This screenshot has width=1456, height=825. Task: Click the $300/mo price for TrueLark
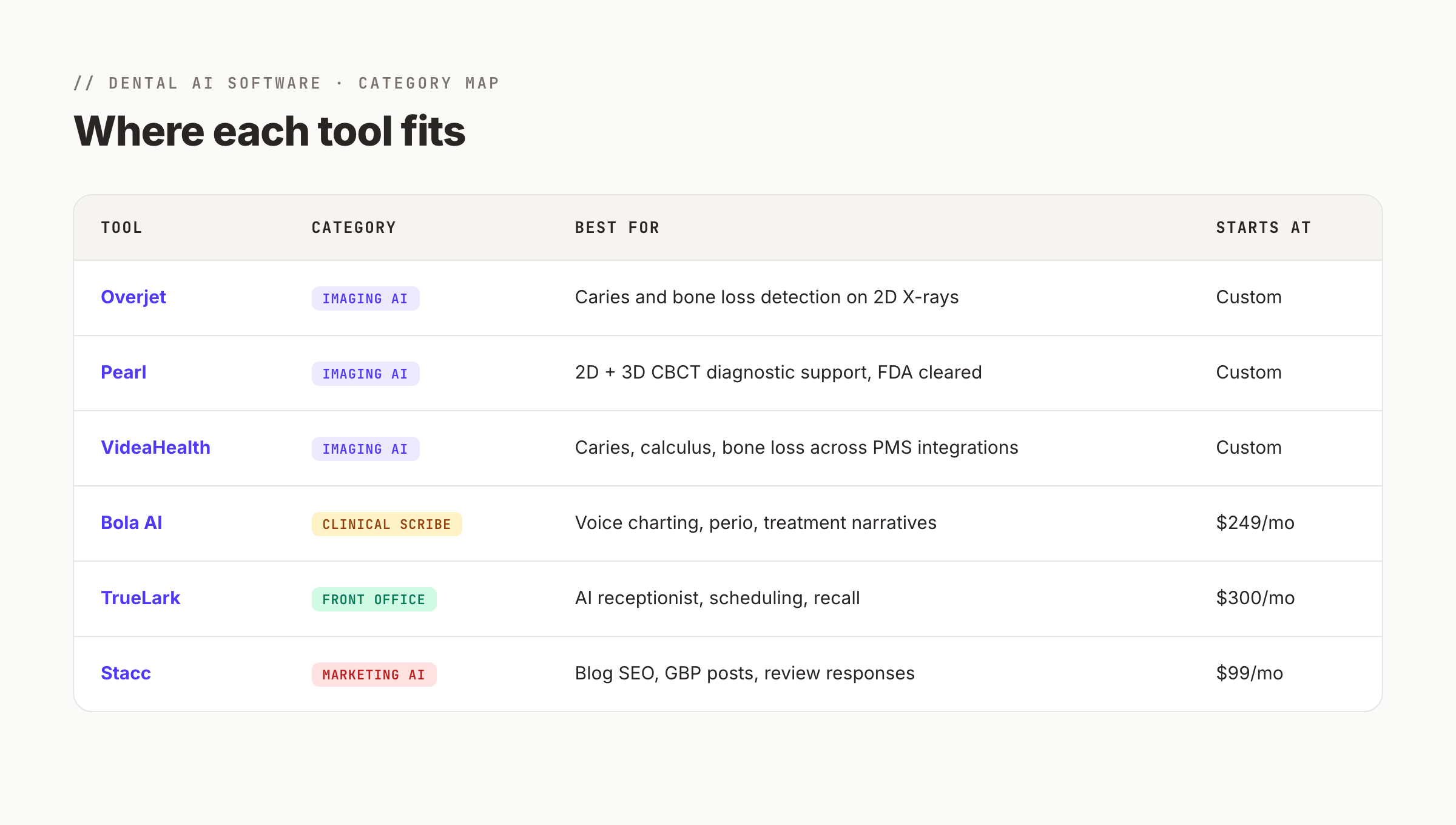[x=1256, y=598]
